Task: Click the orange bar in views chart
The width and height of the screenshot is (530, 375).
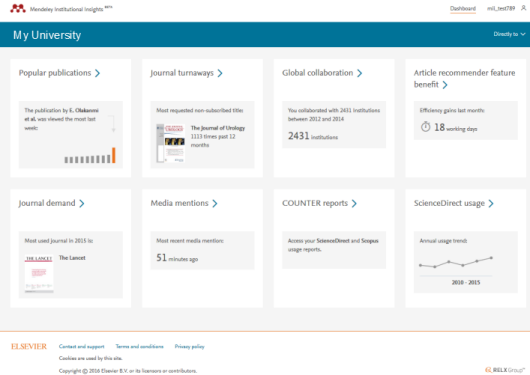Action: click(x=114, y=155)
